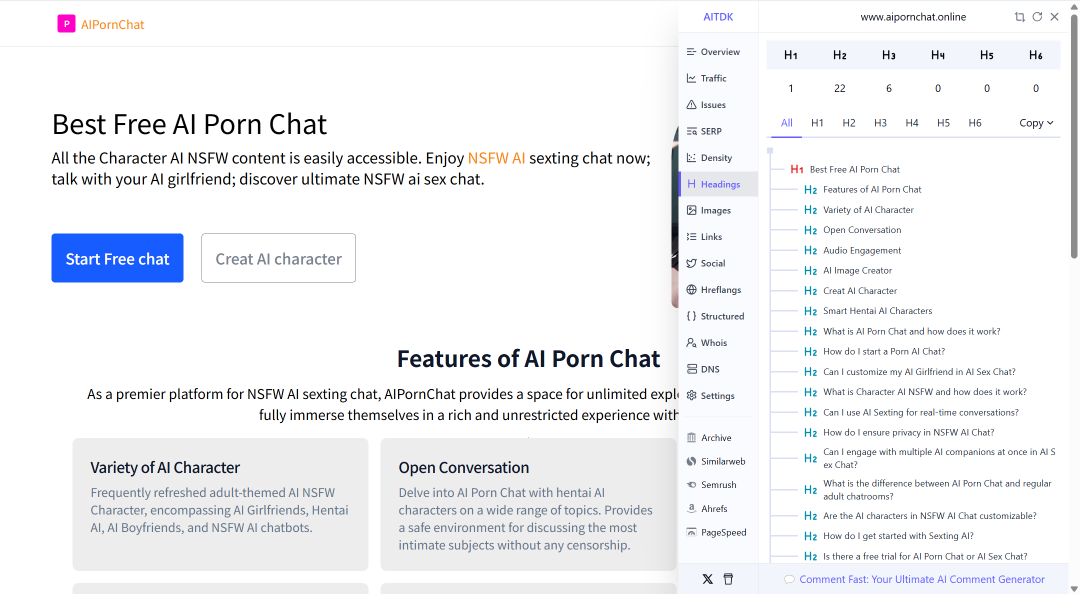Image resolution: width=1080 pixels, height=594 pixels.
Task: Switch to the H2 filter tab
Action: [849, 123]
